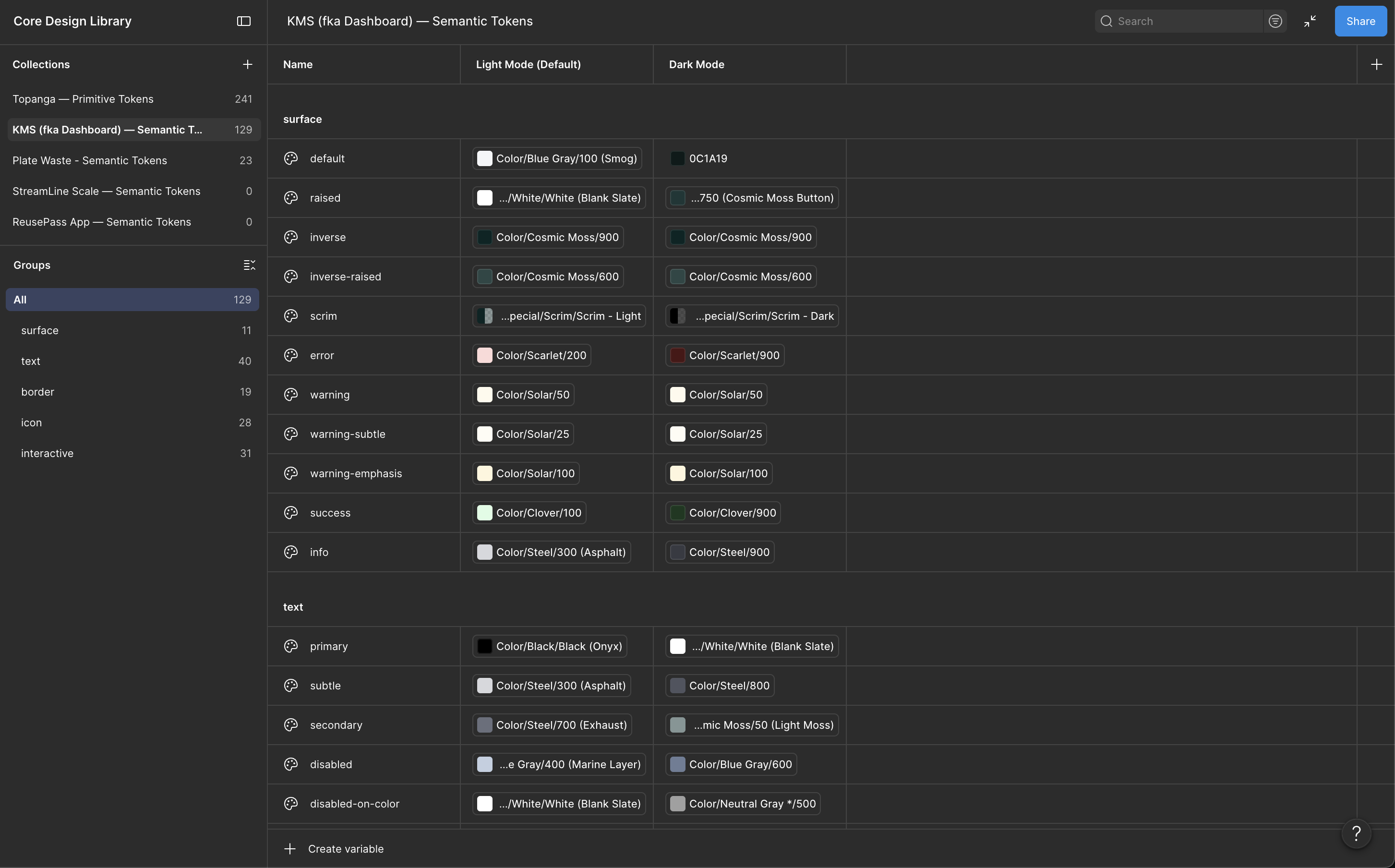Select the border group in sidebar
The width and height of the screenshot is (1395, 868).
point(132,392)
